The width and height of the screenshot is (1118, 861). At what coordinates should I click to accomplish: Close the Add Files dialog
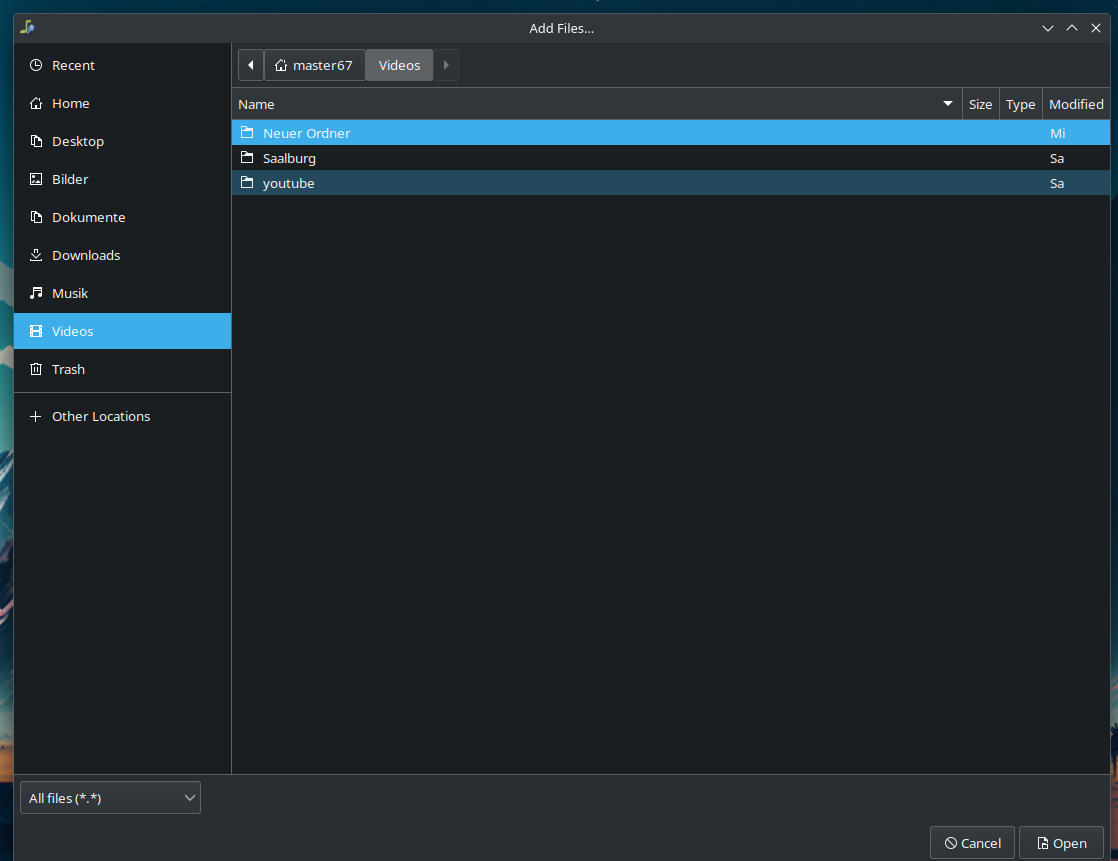1096,29
